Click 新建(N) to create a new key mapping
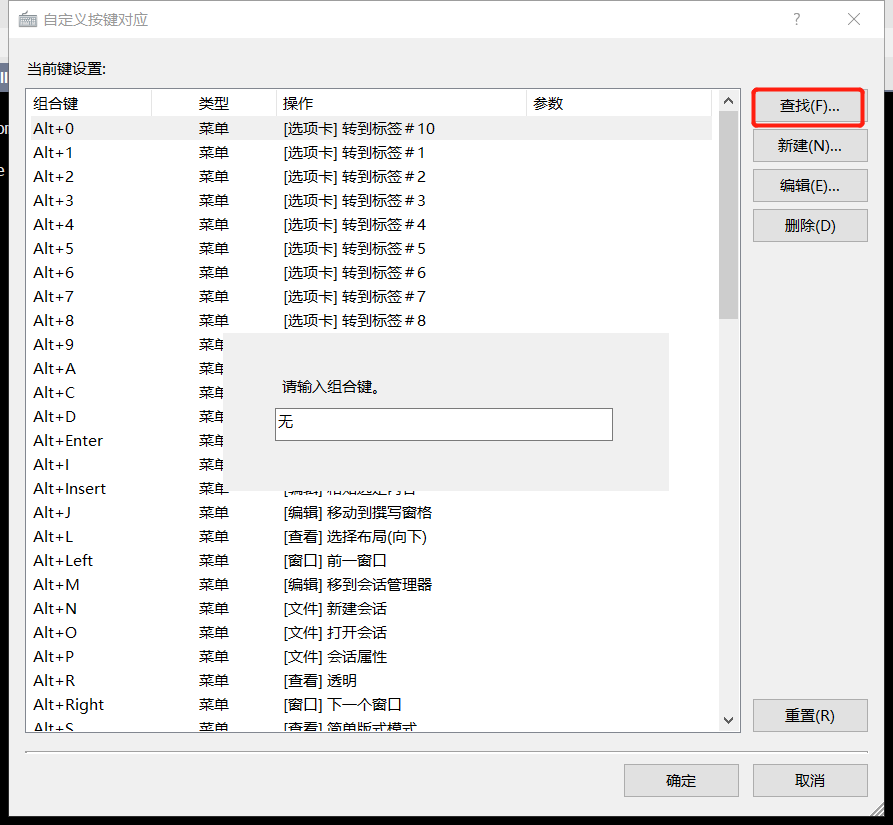The image size is (893, 825). coord(810,146)
